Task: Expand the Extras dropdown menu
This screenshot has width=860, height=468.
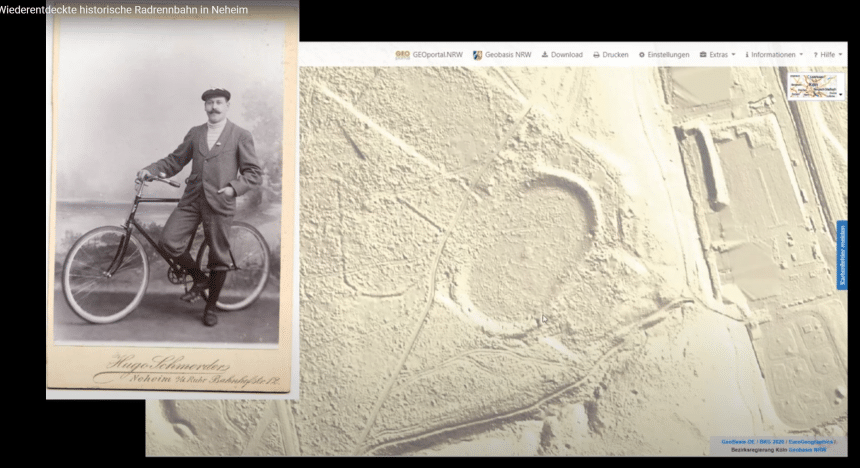Action: click(717, 55)
